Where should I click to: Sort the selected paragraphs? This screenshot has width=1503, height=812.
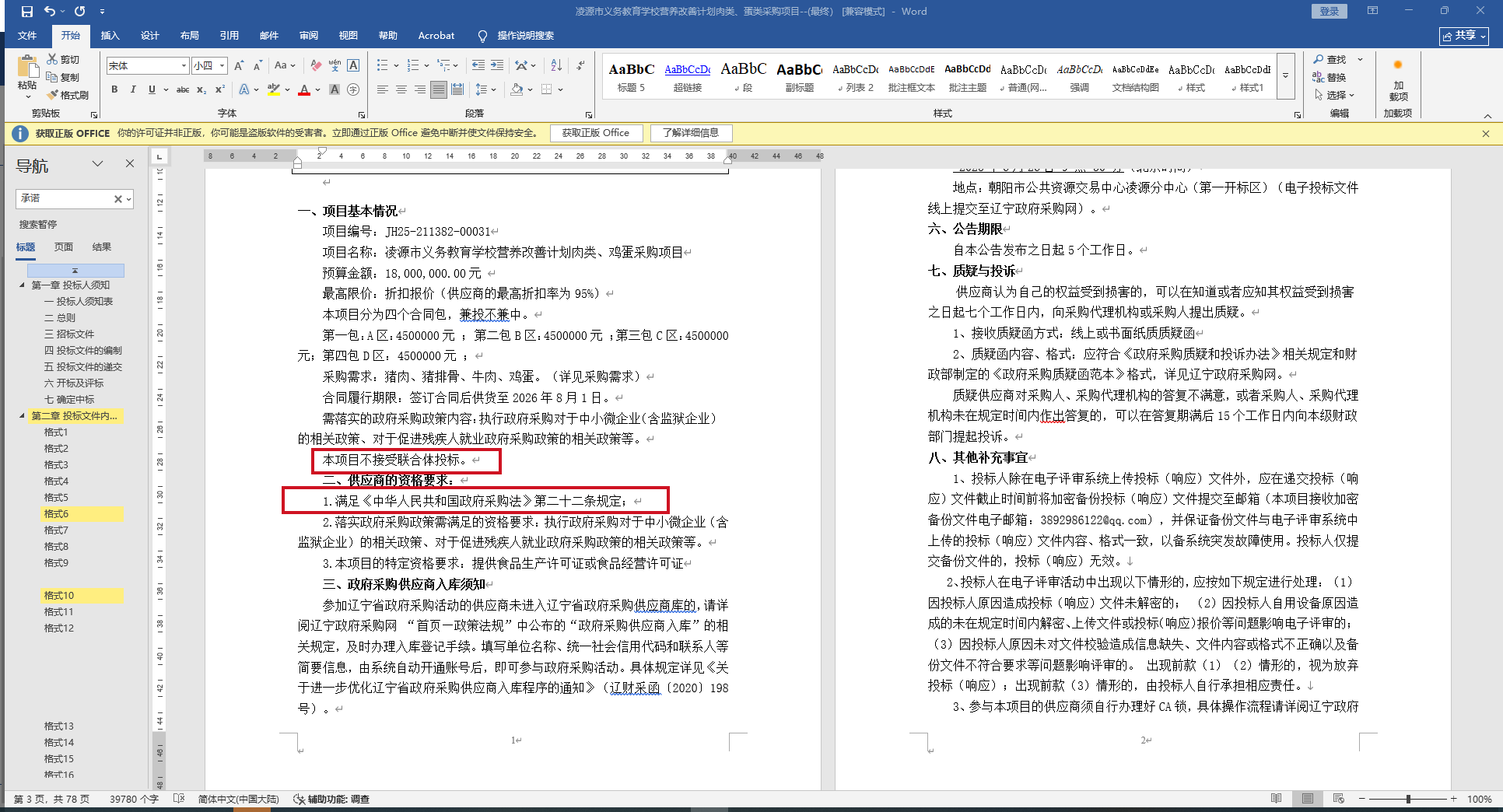coord(556,65)
